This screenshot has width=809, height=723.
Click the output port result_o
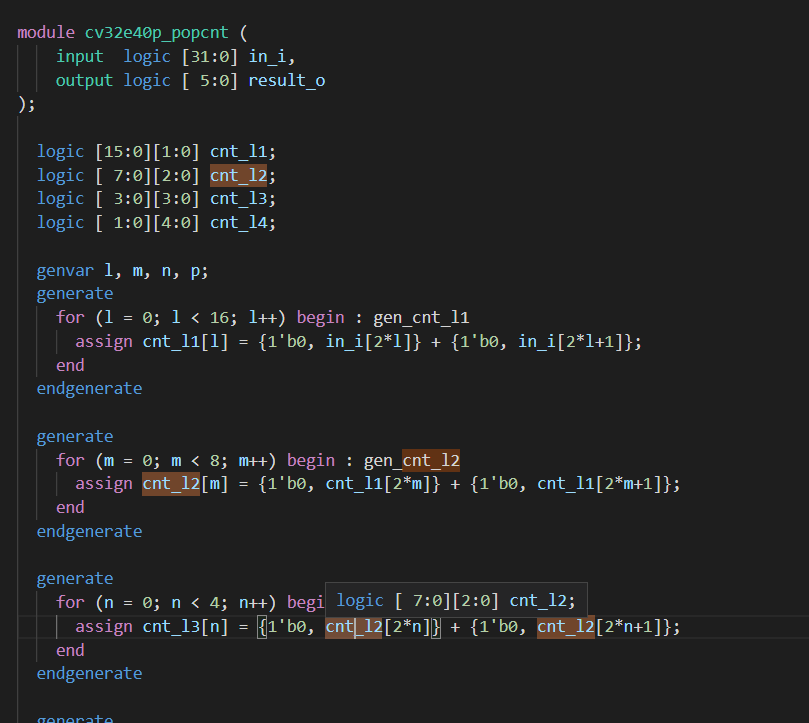[x=286, y=80]
